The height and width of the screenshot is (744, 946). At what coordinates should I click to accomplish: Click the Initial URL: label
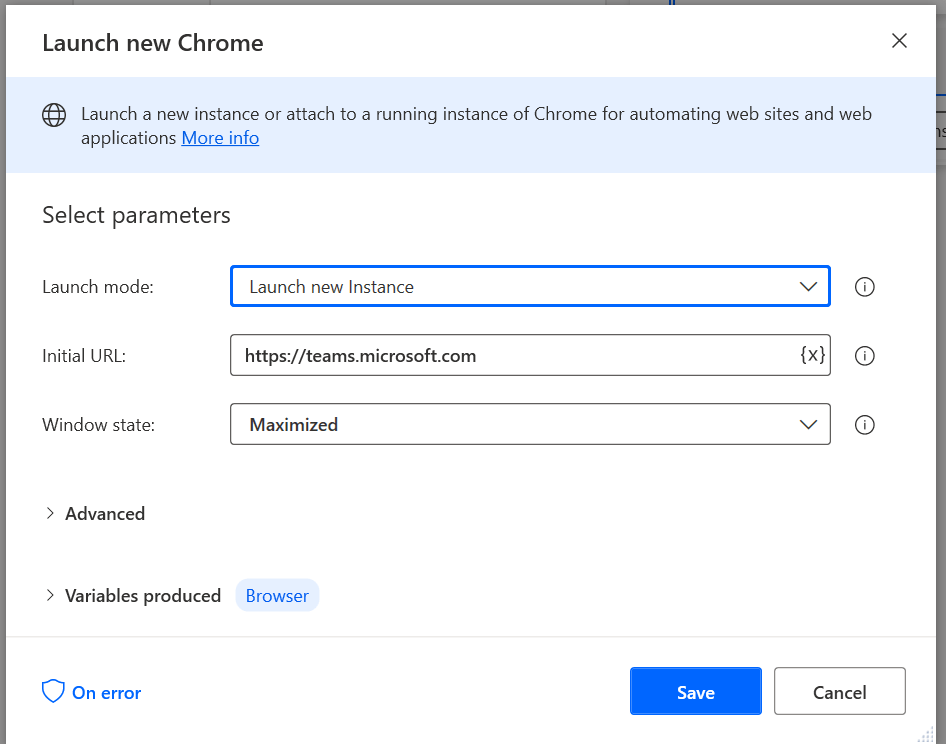84,356
